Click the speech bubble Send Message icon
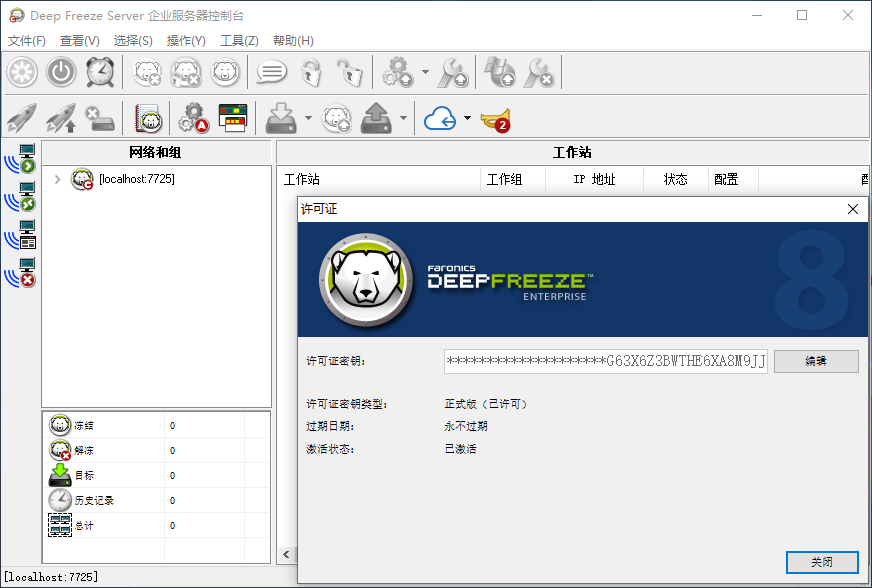 (271, 72)
